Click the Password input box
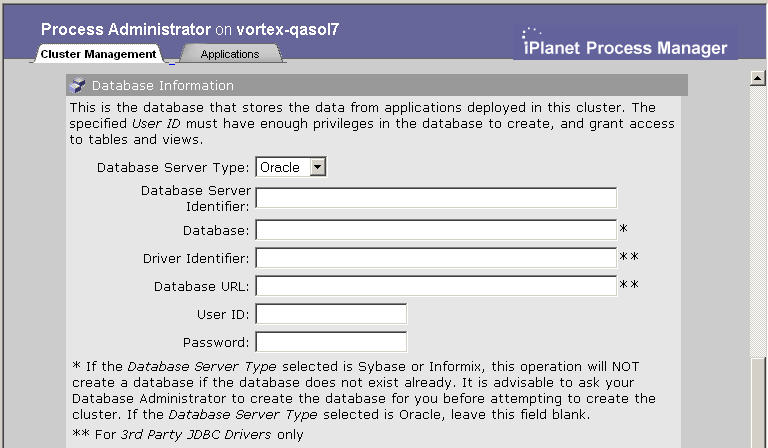 [331, 342]
